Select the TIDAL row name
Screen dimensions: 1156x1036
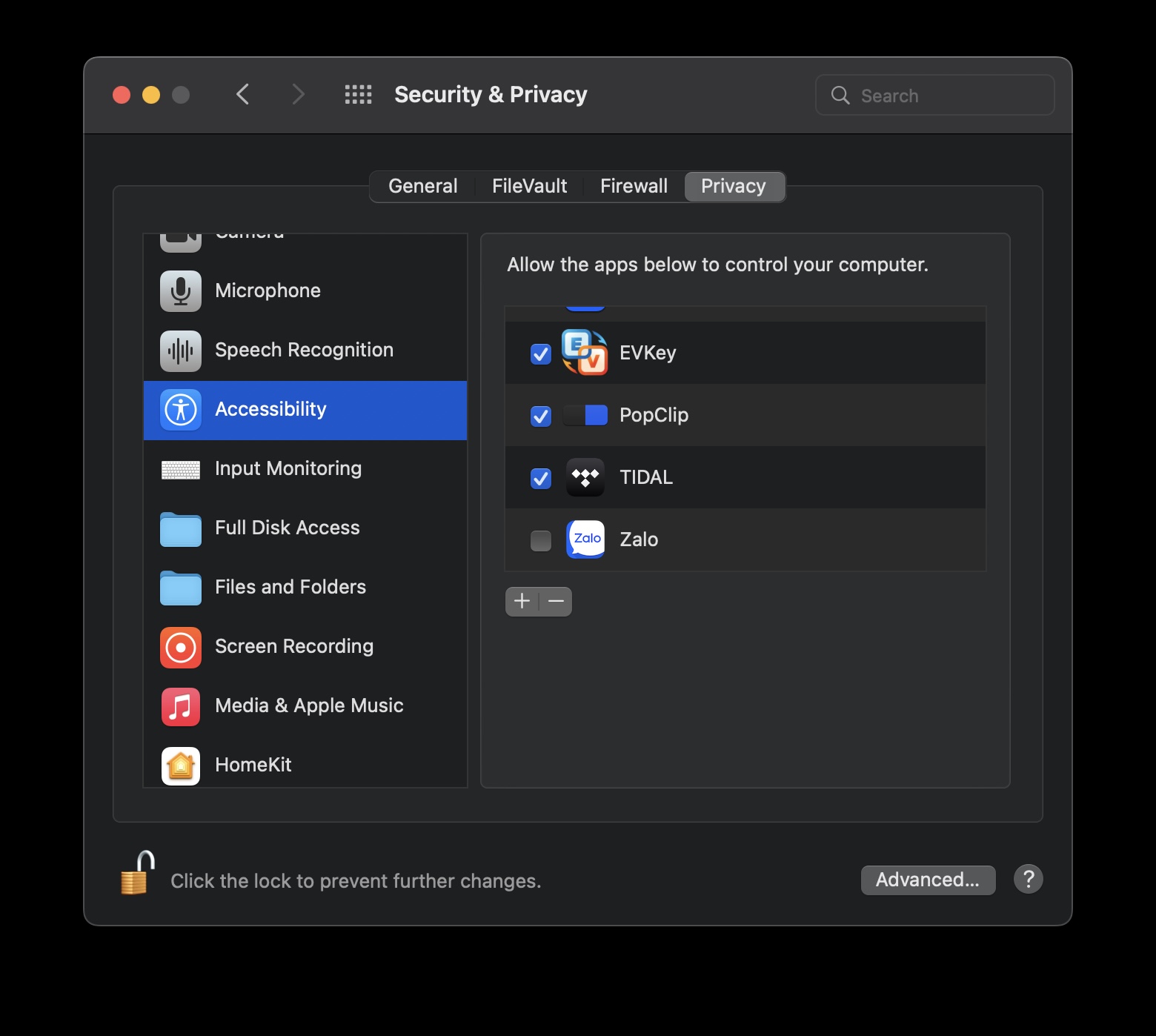(x=646, y=477)
